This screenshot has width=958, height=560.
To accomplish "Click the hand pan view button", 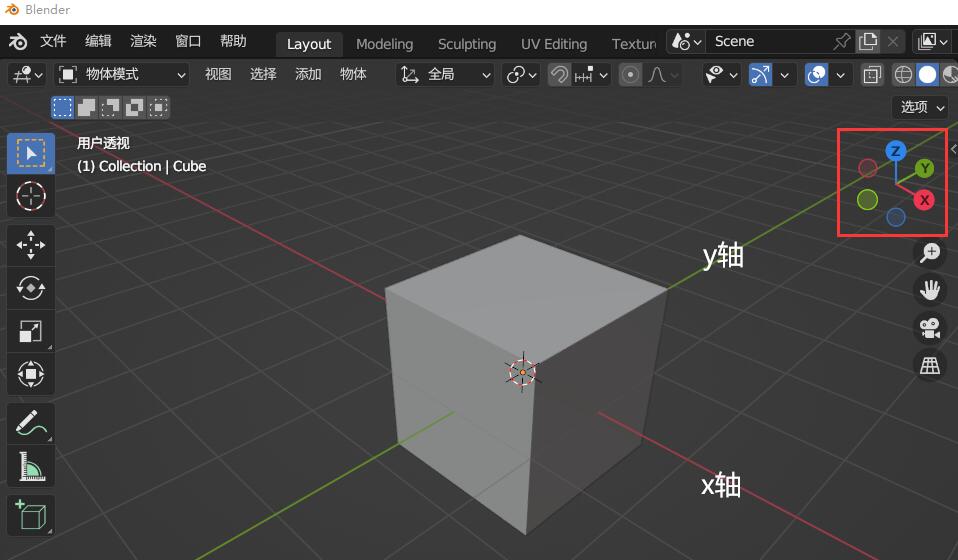I will click(x=930, y=290).
